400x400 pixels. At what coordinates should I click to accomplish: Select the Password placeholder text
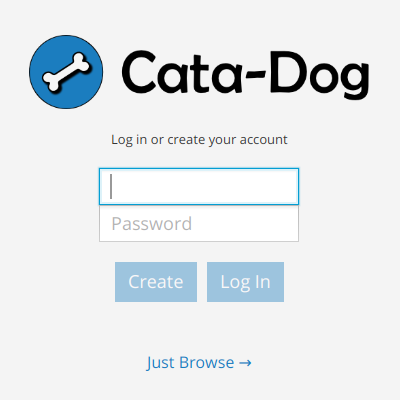[152, 224]
